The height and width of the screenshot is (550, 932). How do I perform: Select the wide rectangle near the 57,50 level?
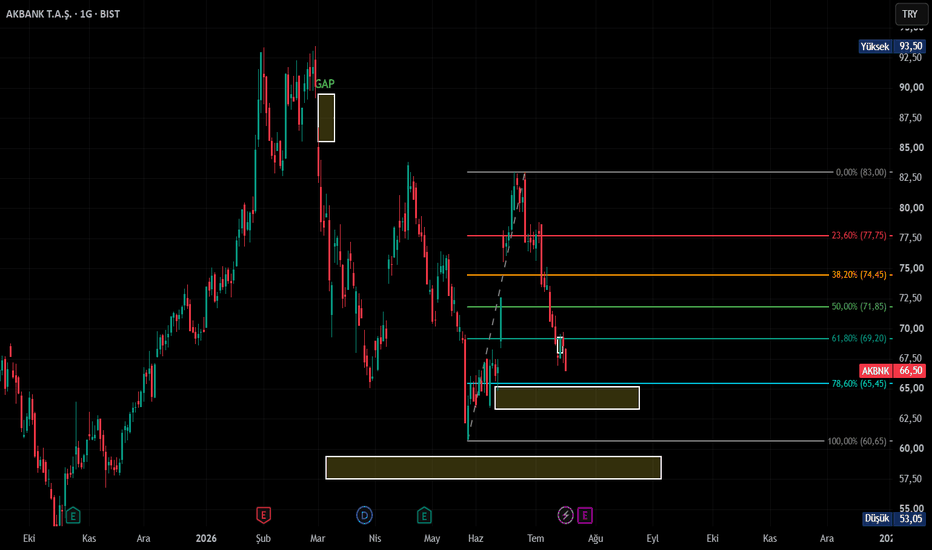click(493, 467)
